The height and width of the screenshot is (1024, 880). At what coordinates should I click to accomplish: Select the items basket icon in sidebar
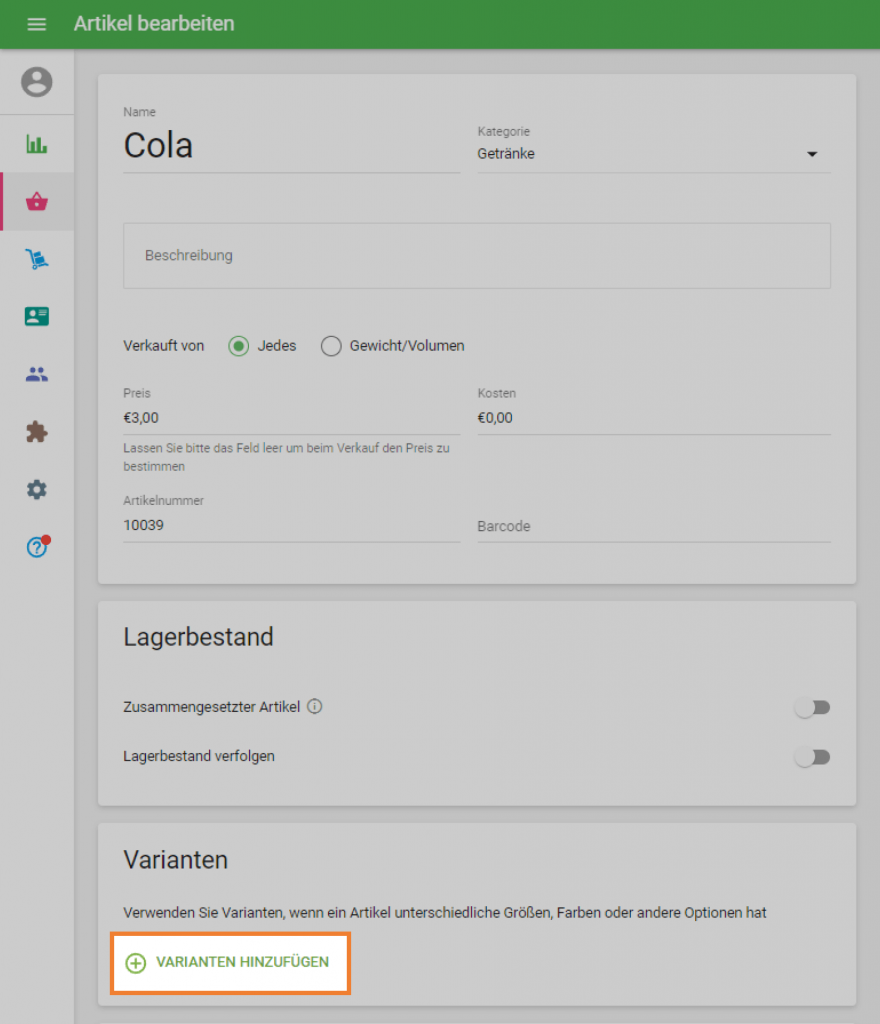coord(37,202)
